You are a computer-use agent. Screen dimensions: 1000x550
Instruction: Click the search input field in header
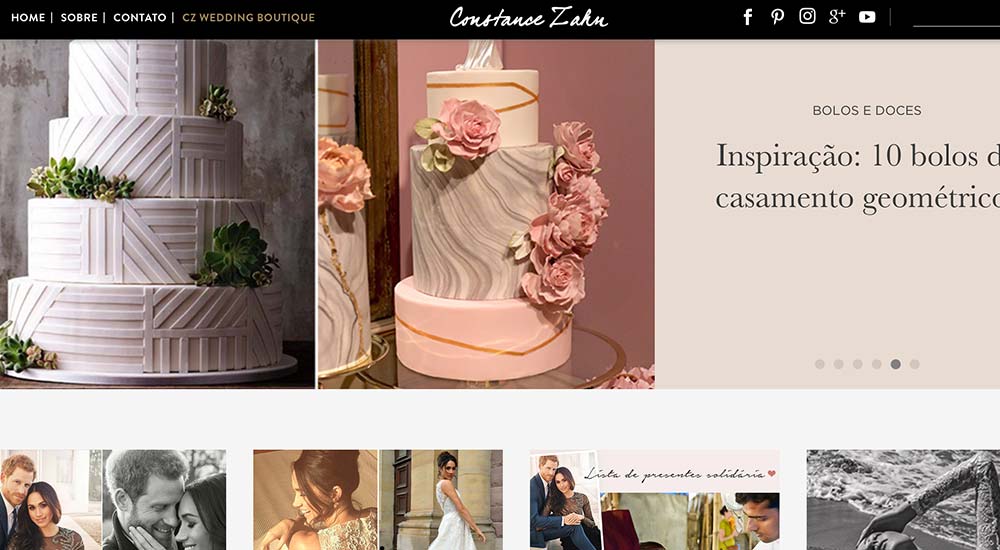click(x=957, y=18)
